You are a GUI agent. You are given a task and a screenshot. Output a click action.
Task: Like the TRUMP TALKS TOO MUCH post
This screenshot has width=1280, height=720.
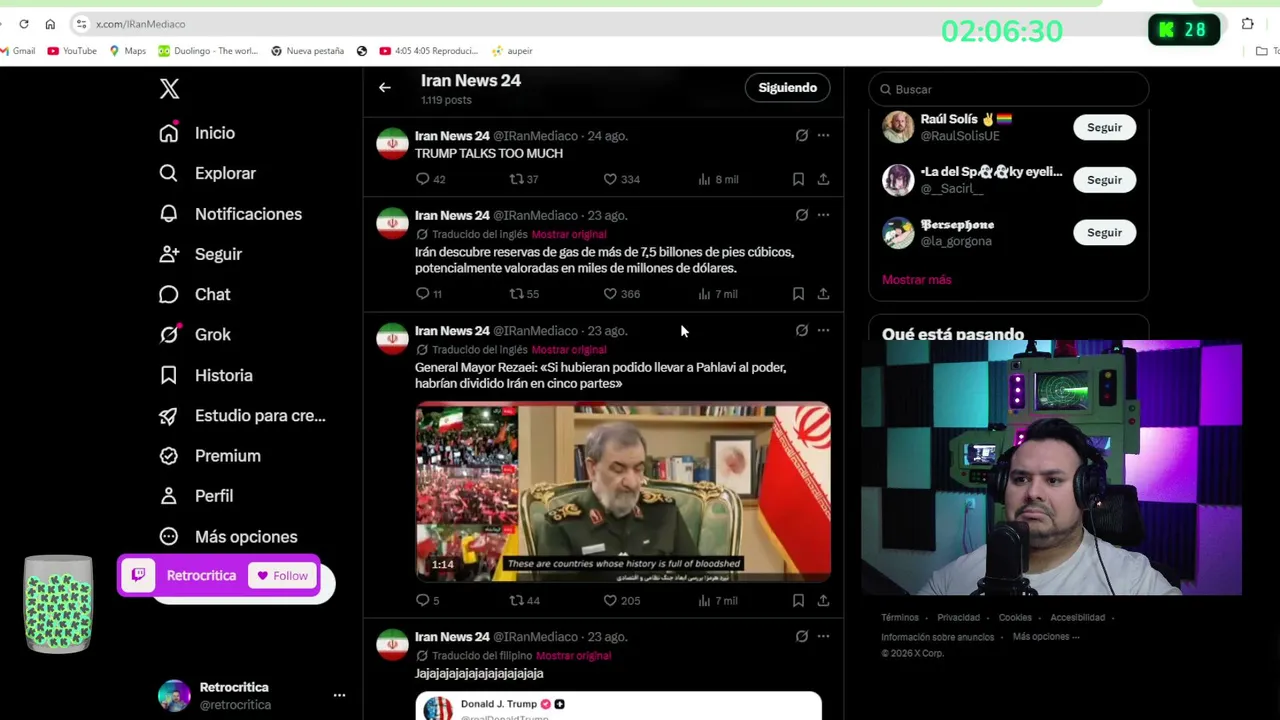pos(610,179)
